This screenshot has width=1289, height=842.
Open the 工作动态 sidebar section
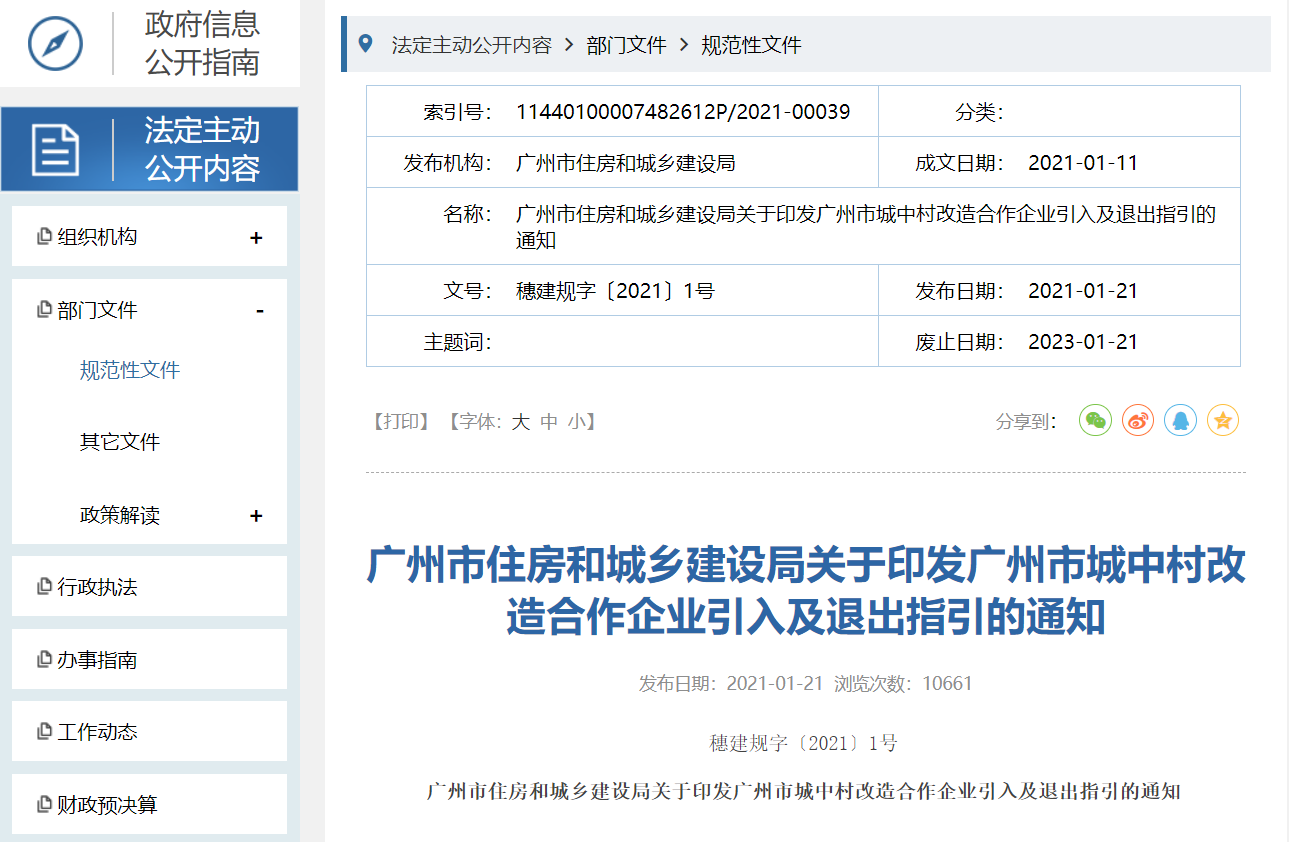[x=97, y=732]
